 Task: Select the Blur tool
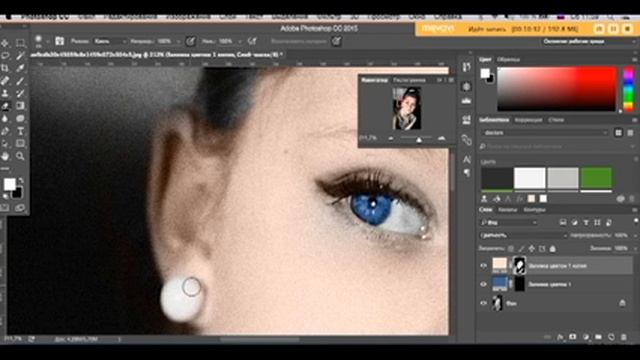[x=5, y=119]
